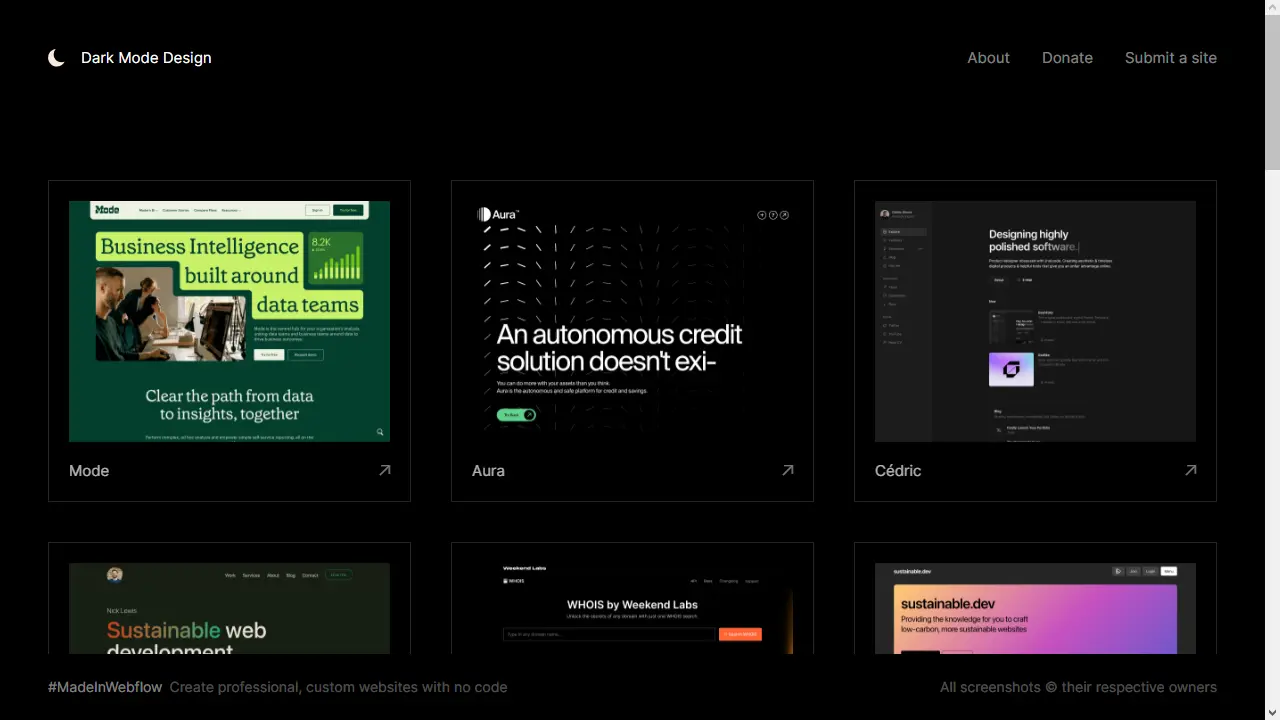Click Nick Lewis's avatar in the Sustainable screenshot
1280x720 pixels.
113,574
